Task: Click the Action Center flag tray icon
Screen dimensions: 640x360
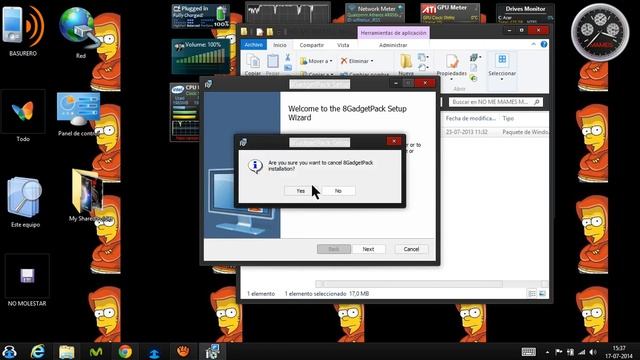Action: (559, 352)
